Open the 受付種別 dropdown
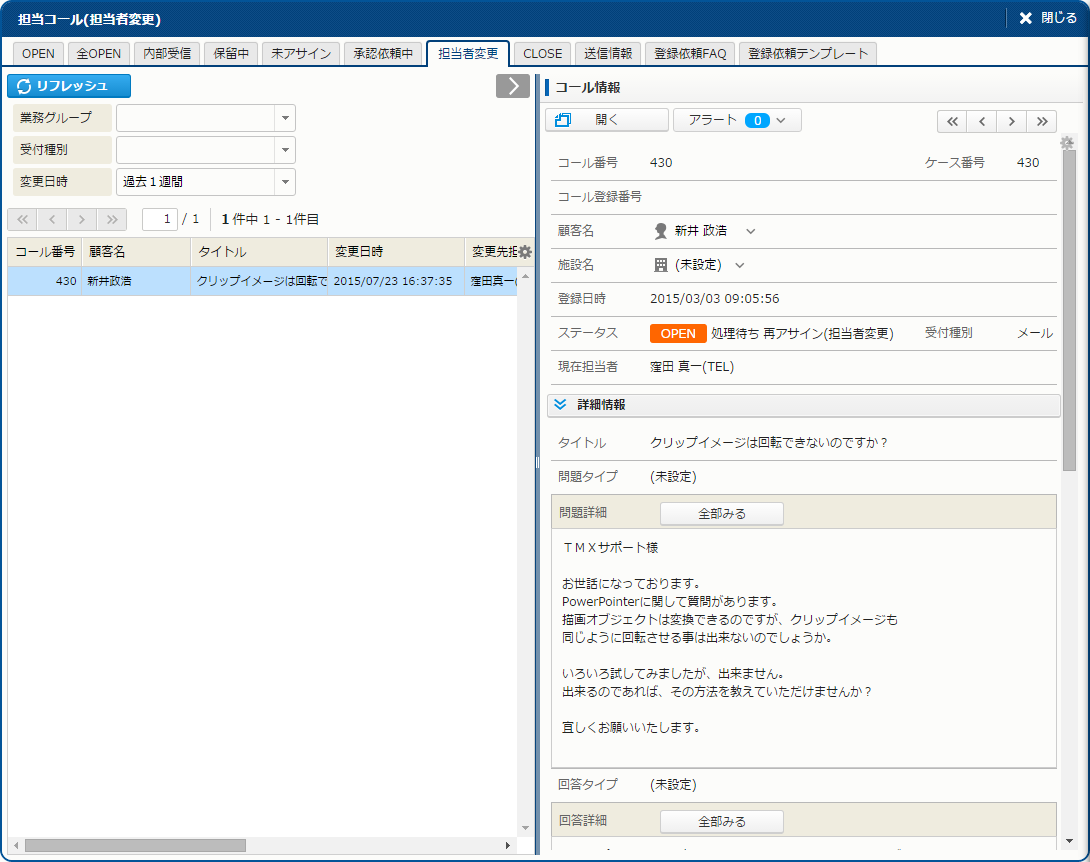1090x862 pixels. 285,150
